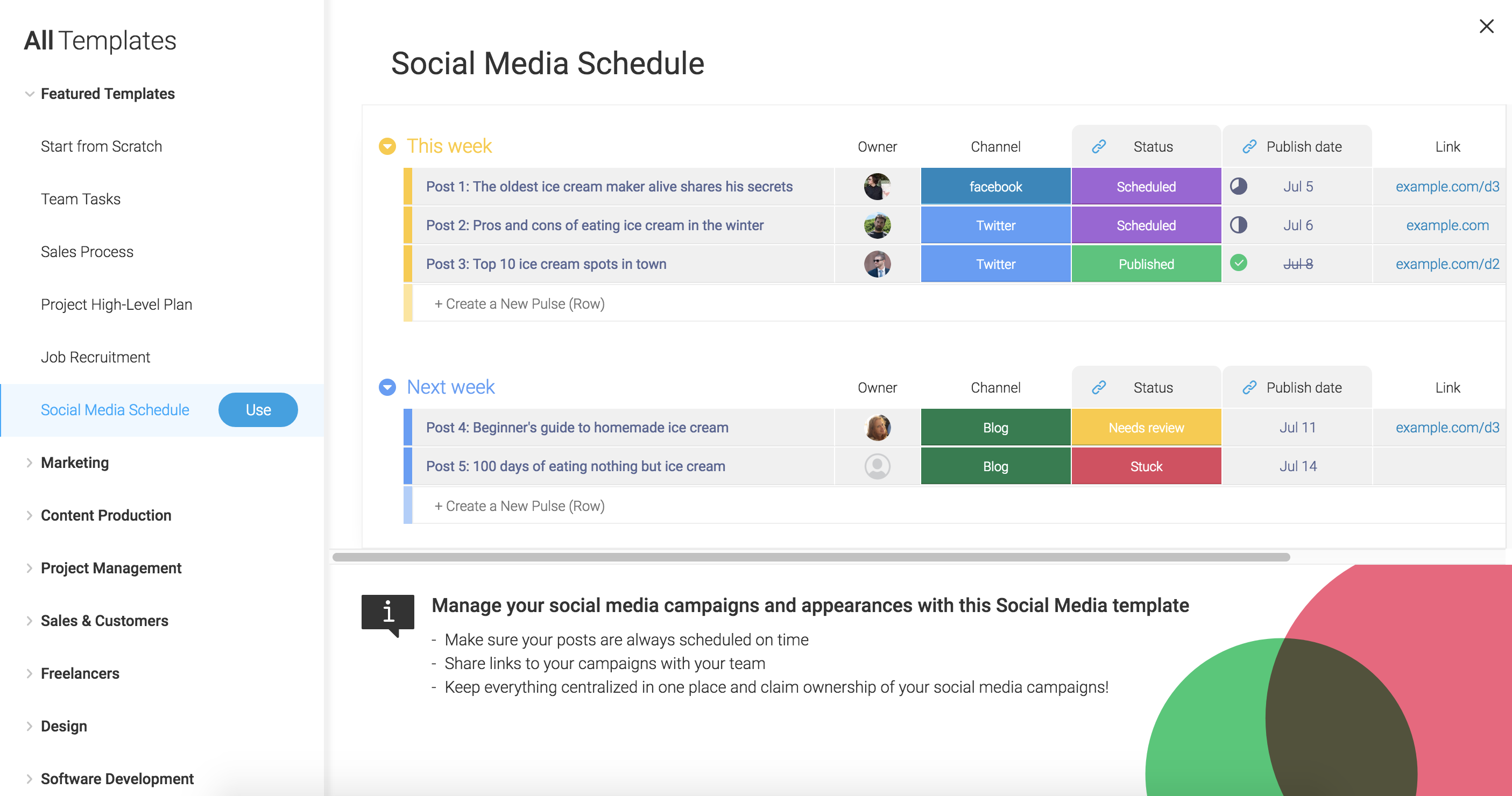This screenshot has height=796, width=1512.
Task: Click the link icon in Publish date column header
Action: pos(1248,147)
